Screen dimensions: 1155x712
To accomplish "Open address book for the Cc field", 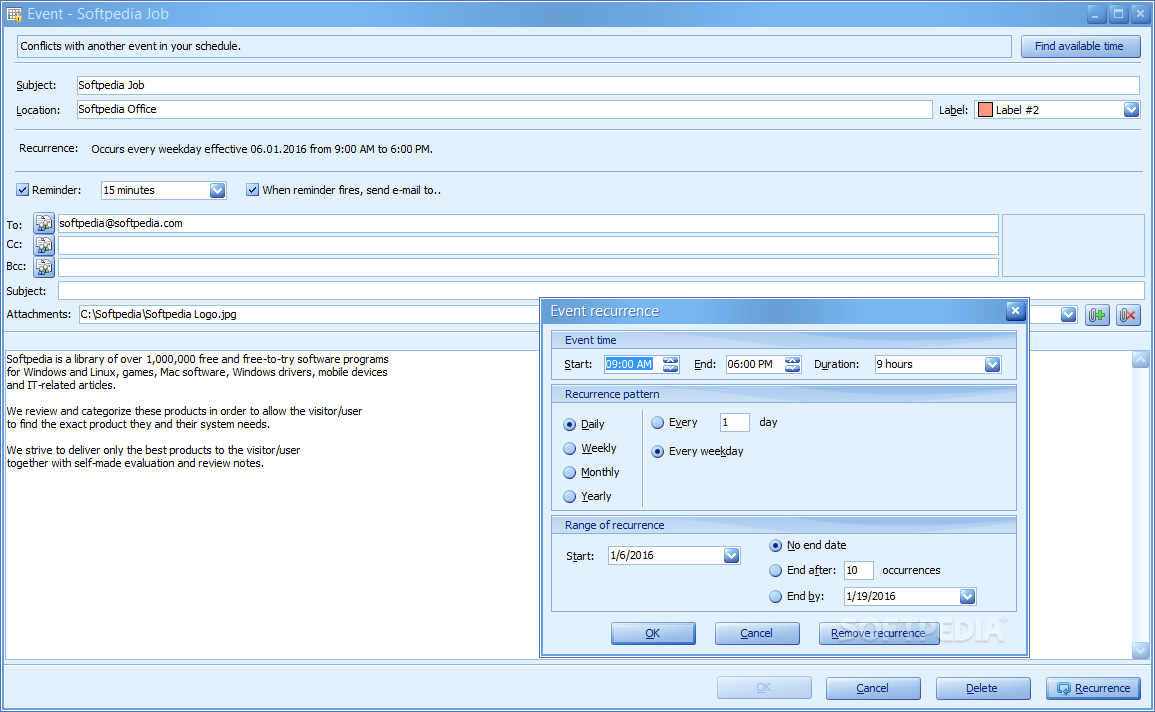I will 43,245.
